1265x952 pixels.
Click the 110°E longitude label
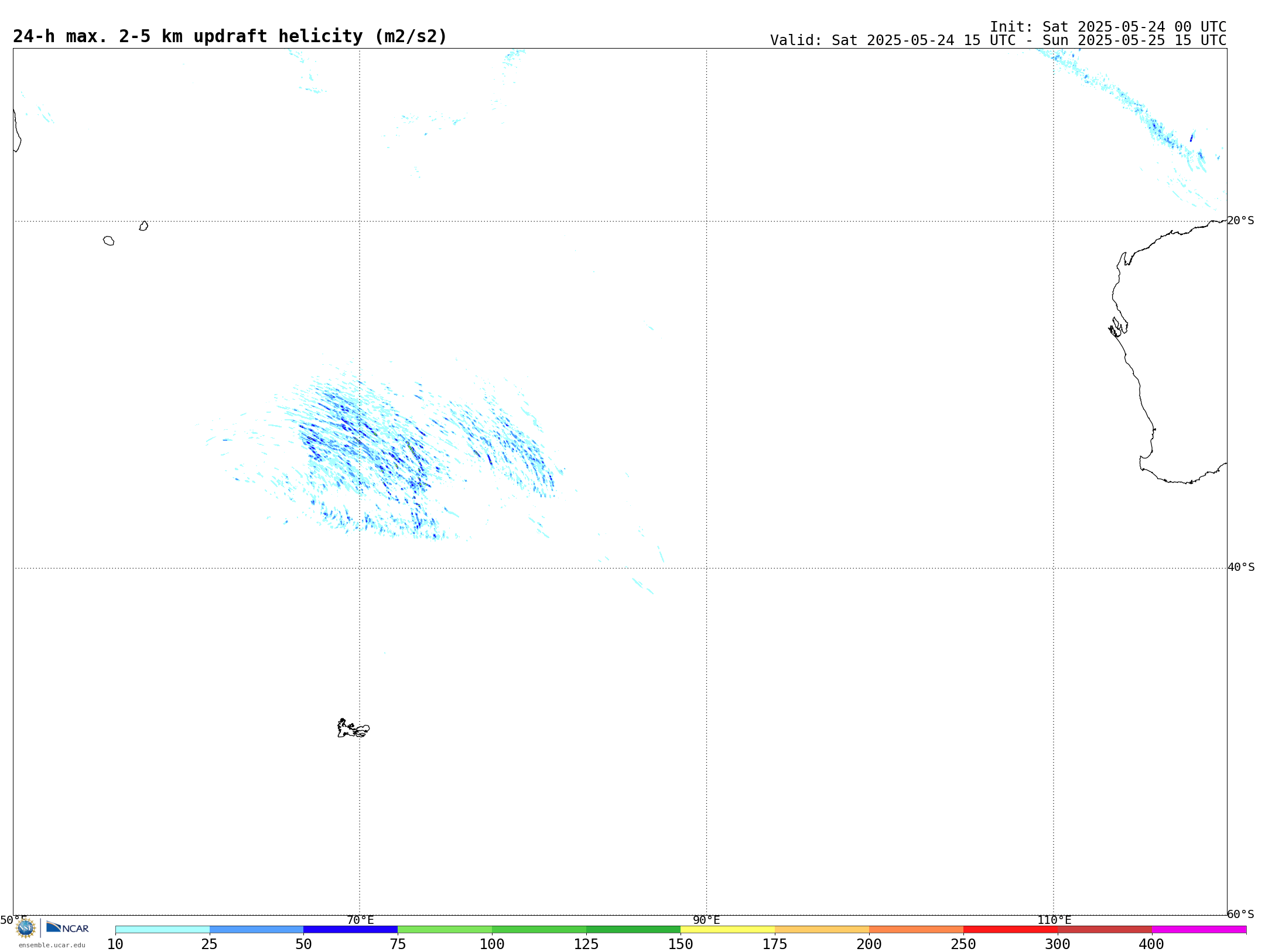point(1054,920)
